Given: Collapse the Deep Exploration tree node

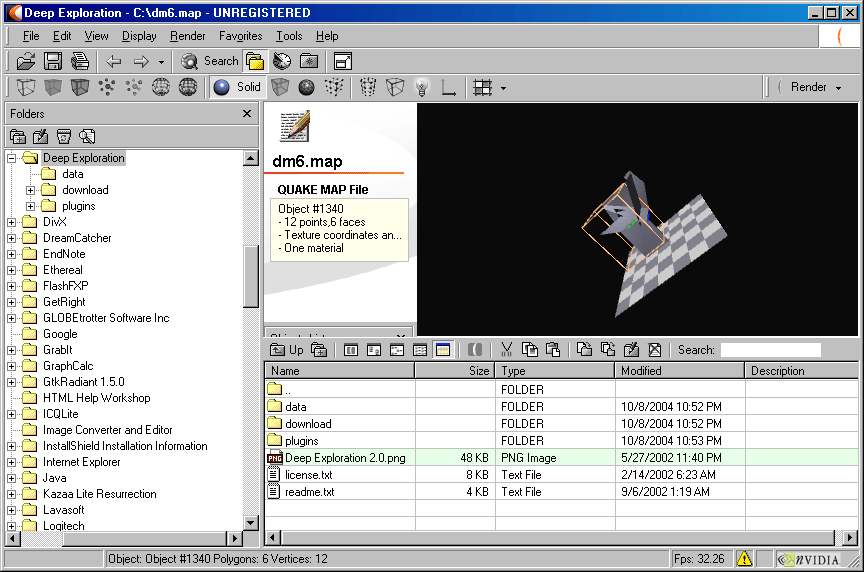Looking at the screenshot, I should coord(12,158).
